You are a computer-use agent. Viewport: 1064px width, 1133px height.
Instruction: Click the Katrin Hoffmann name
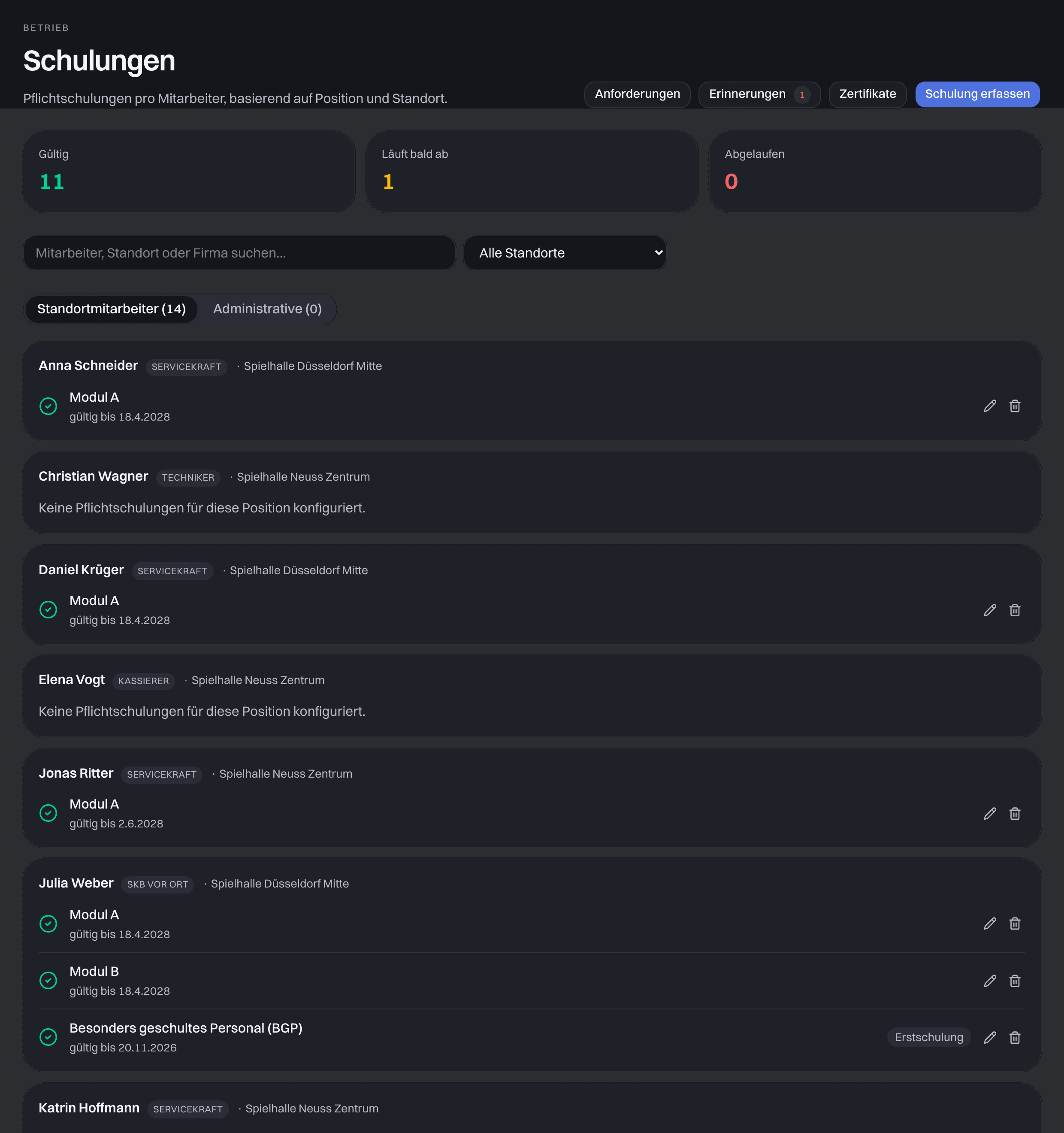(x=89, y=1107)
